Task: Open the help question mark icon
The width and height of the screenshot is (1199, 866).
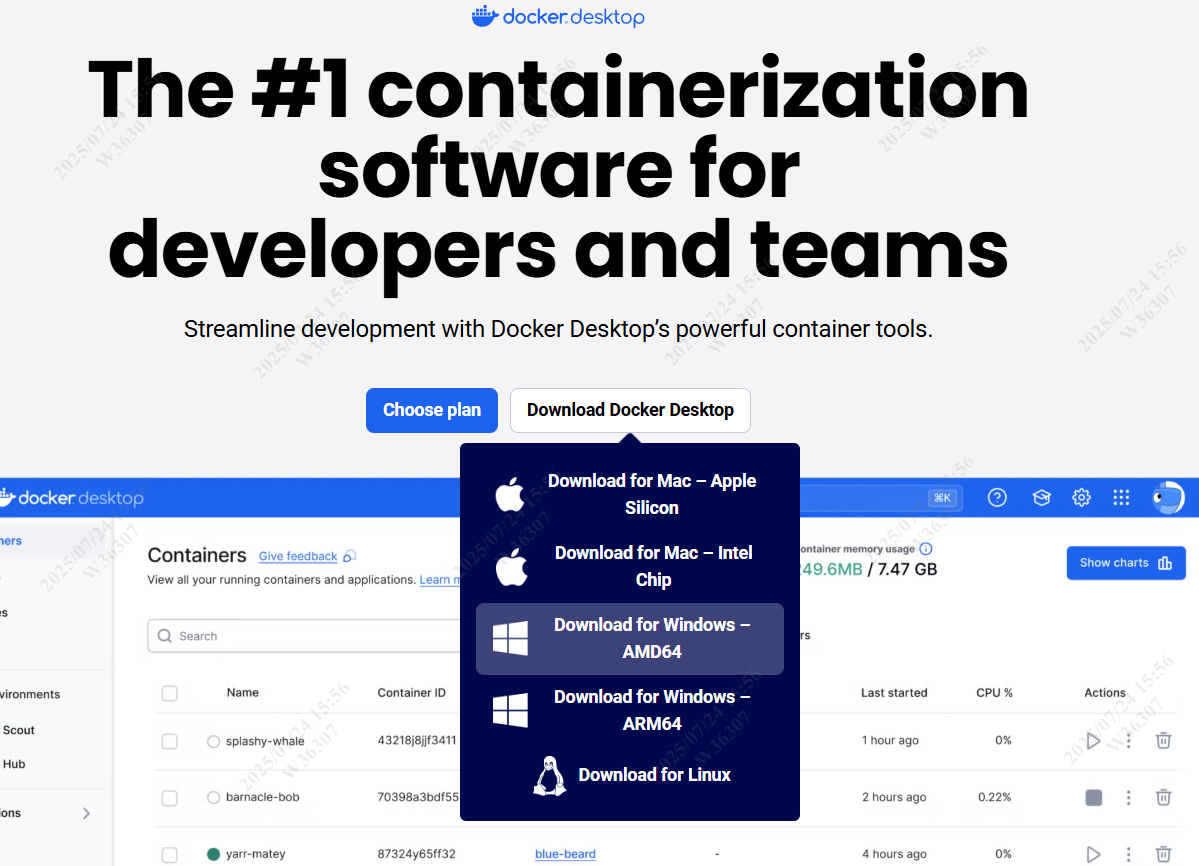Action: click(x=997, y=498)
